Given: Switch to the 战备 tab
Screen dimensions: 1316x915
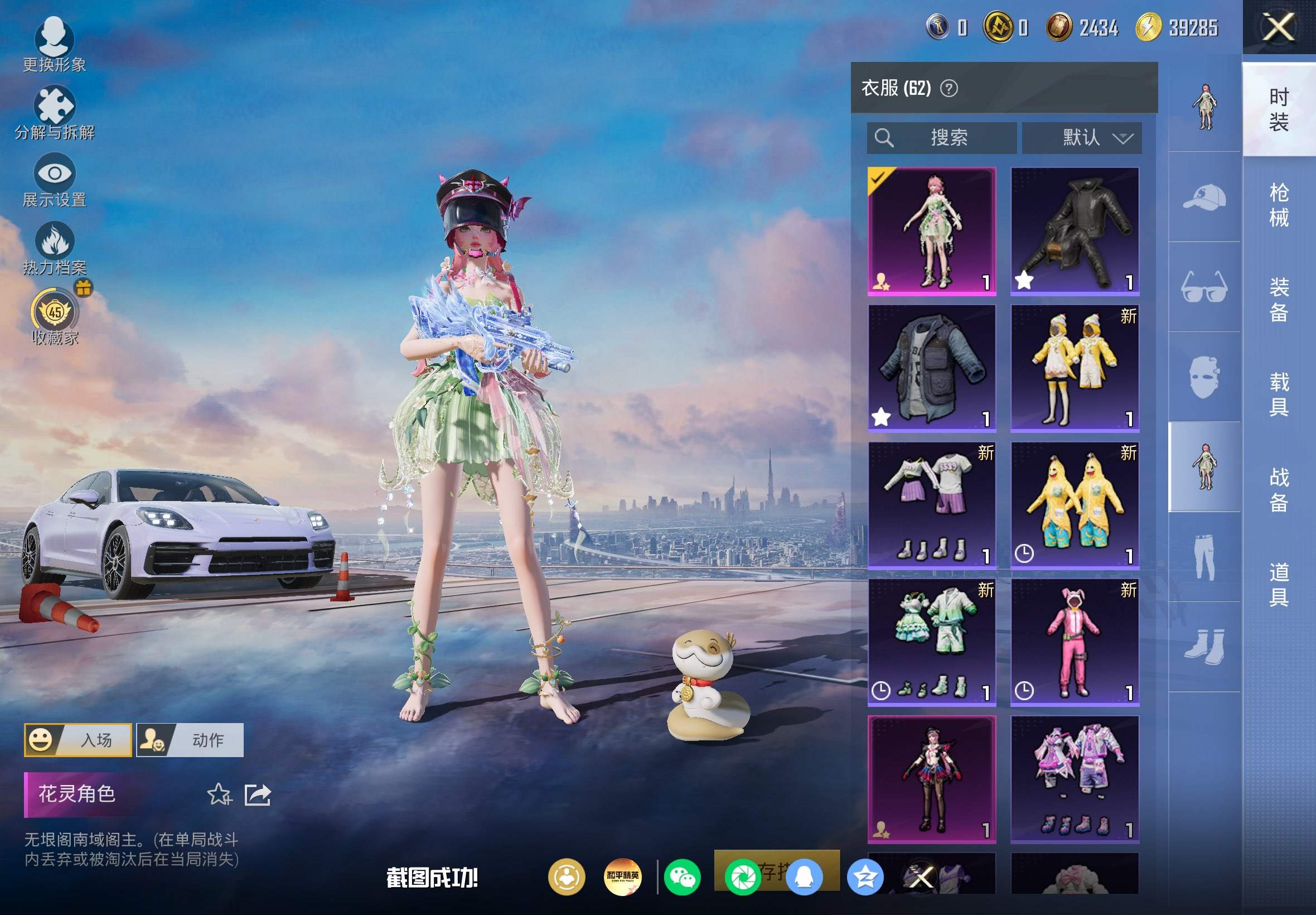Looking at the screenshot, I should coord(1279,490).
